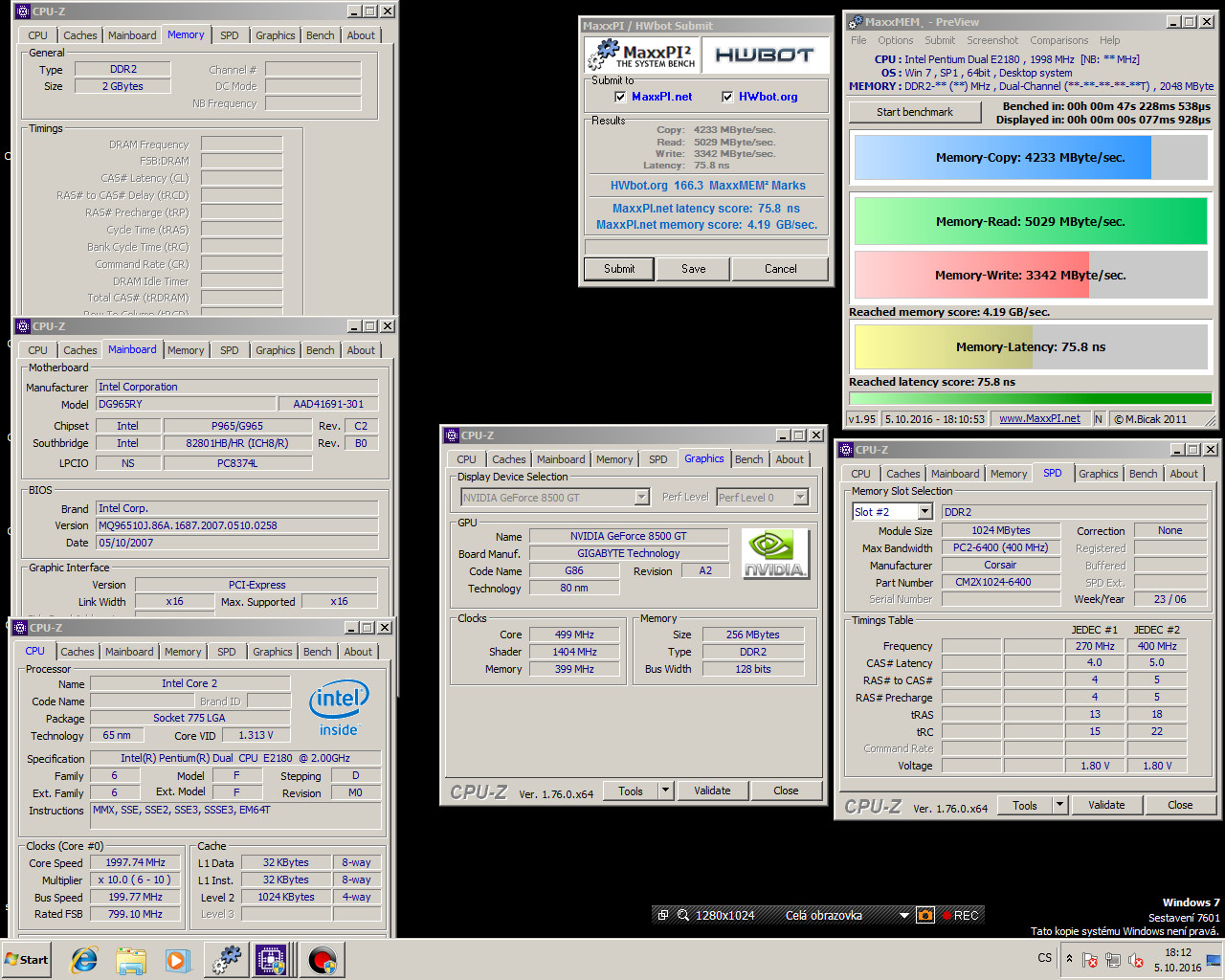This screenshot has height=980, width=1225.
Task: Launch Windows Media Player from the taskbar
Action: click(177, 960)
